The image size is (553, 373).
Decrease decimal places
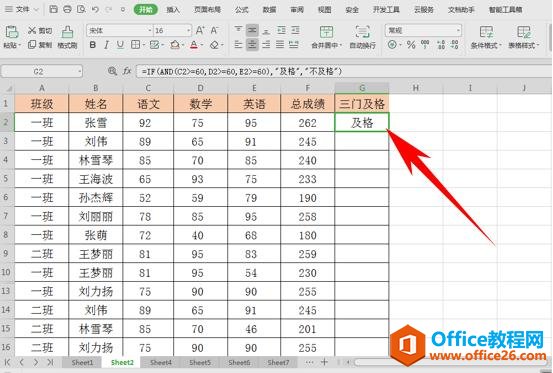tap(455, 44)
